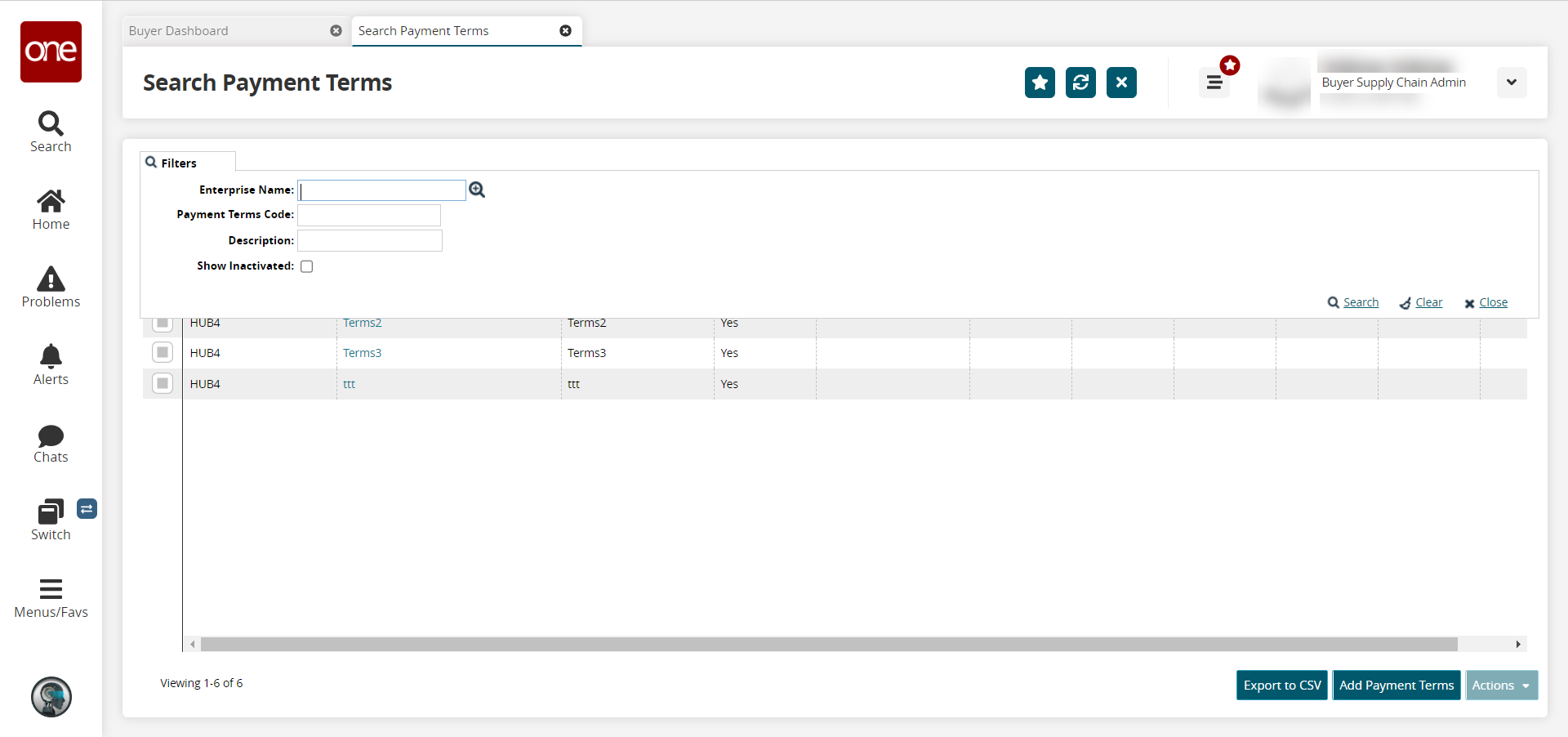1568x737 pixels.
Task: Go to Home in sidebar
Action: tap(51, 210)
